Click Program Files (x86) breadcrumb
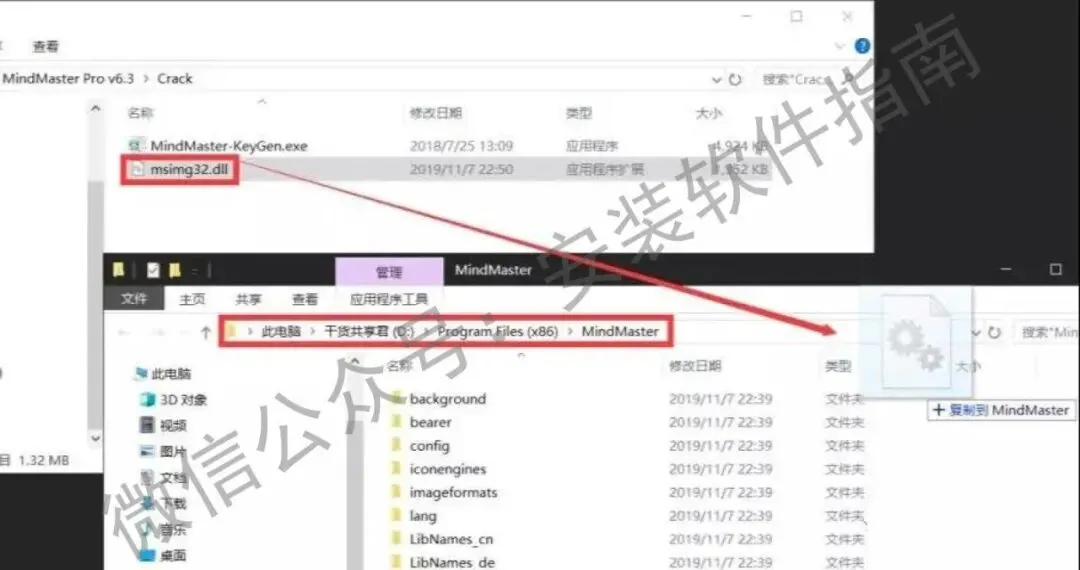Screen dimensions: 1080x570 click(497, 332)
